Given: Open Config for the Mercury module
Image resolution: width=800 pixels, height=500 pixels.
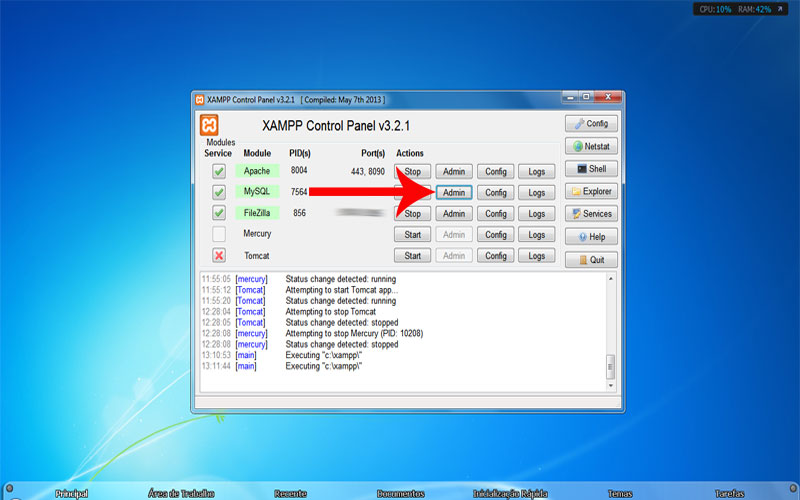Looking at the screenshot, I should coord(495,235).
